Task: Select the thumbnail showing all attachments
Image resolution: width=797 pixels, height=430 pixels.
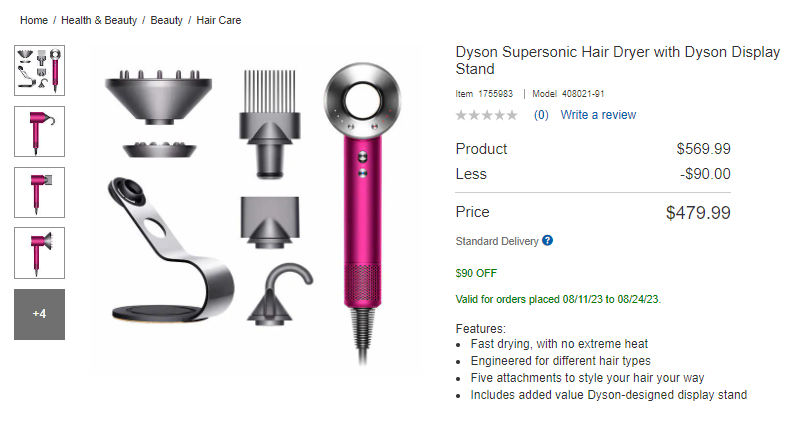Action: click(40, 70)
